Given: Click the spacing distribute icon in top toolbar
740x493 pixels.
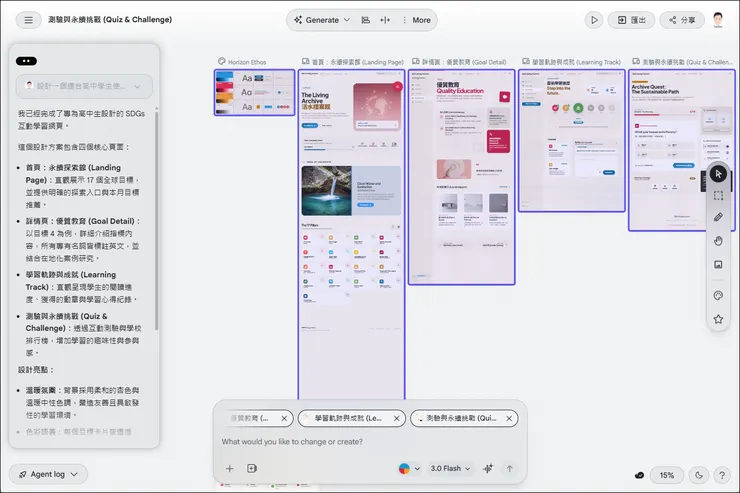Looking at the screenshot, I should [385, 20].
